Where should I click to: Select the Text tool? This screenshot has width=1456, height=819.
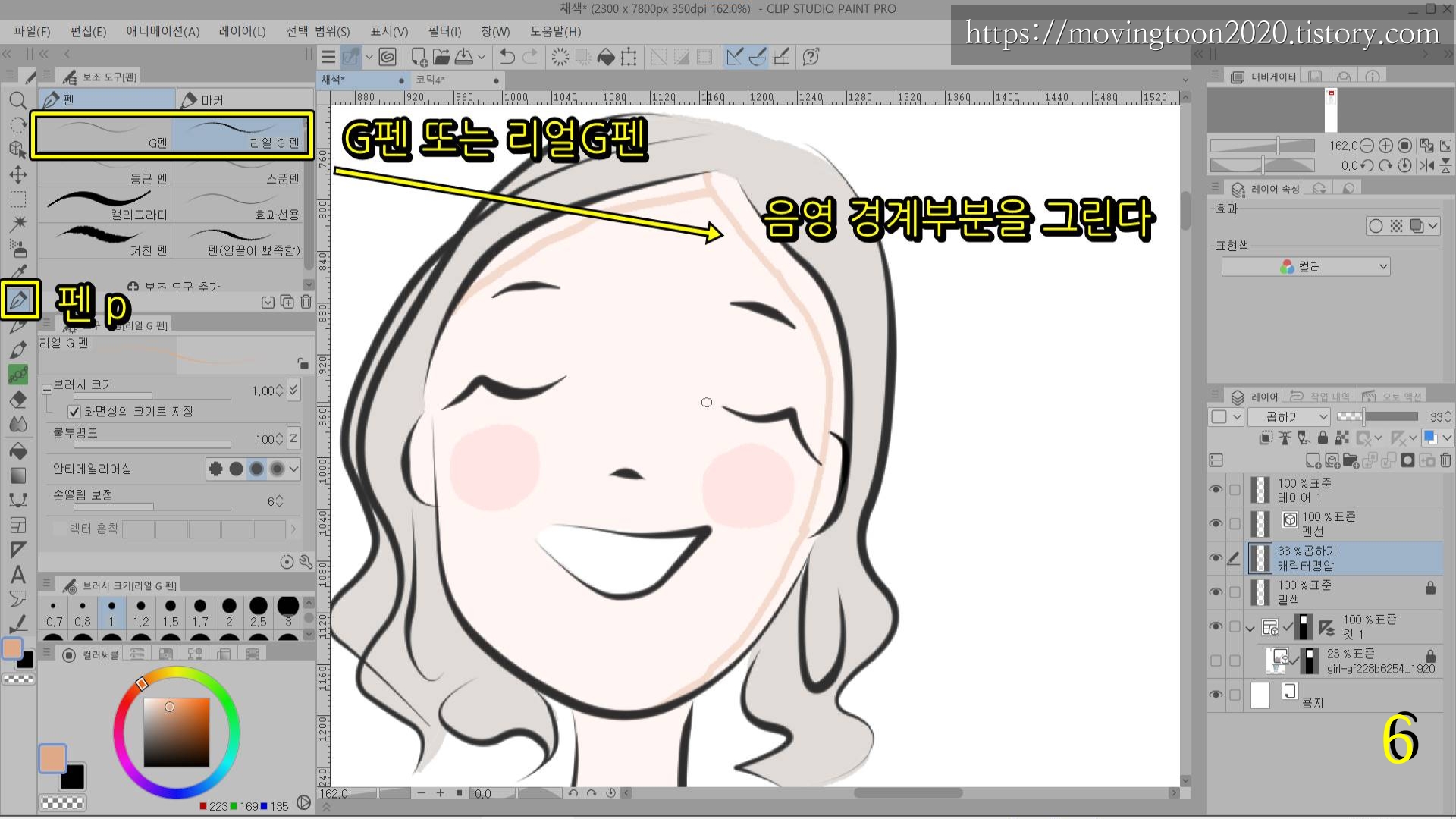(18, 575)
